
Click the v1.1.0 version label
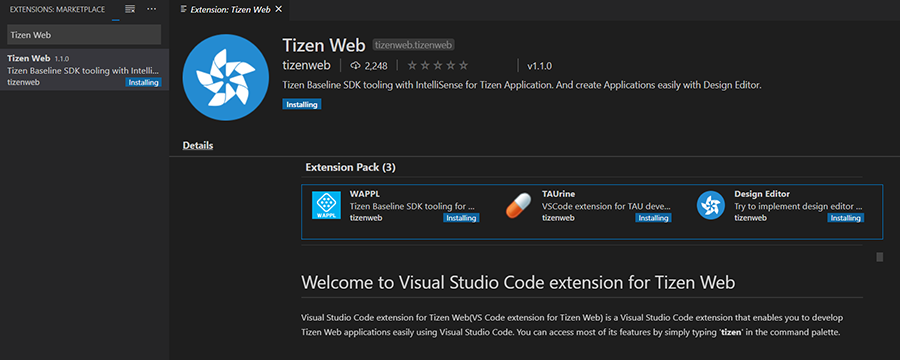pyautogui.click(x=540, y=66)
